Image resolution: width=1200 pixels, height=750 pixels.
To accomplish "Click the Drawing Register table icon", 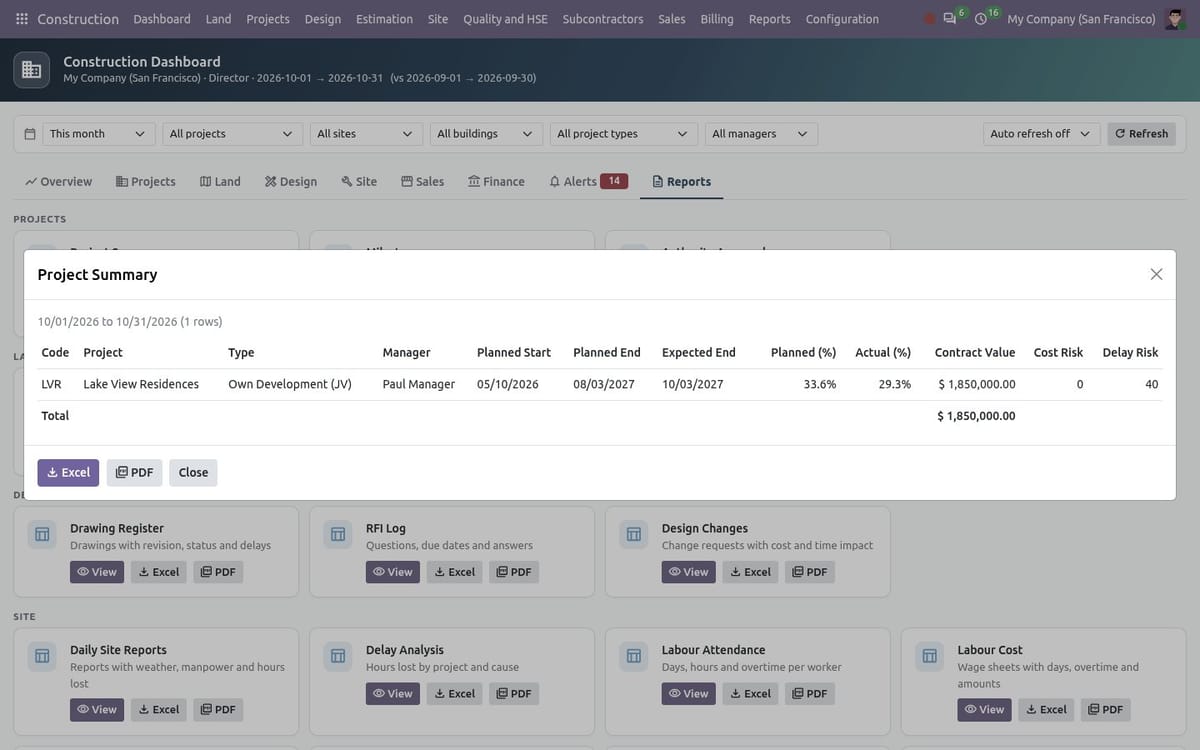I will (x=42, y=535).
